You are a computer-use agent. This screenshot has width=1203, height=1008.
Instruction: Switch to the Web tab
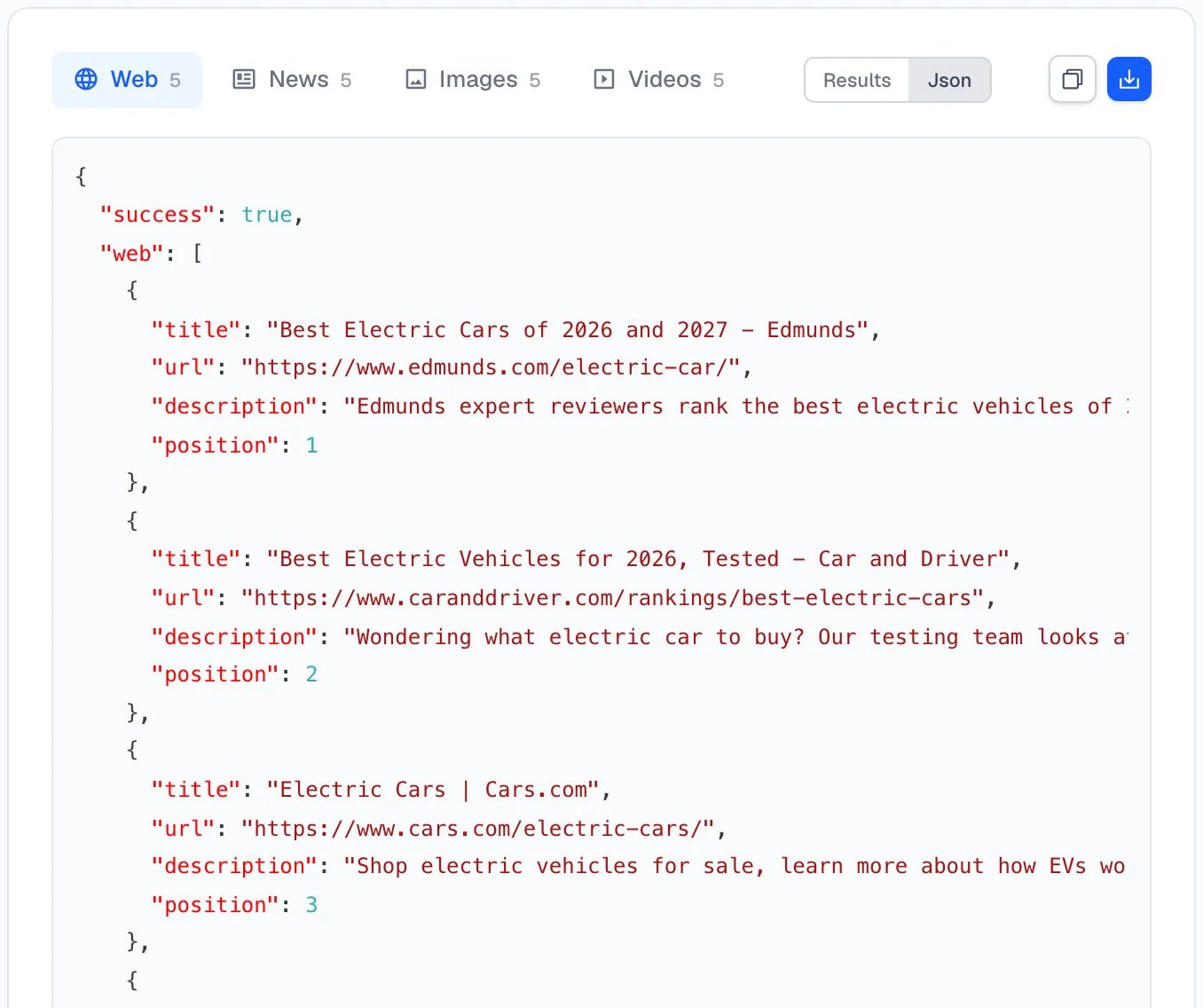pyautogui.click(x=127, y=80)
